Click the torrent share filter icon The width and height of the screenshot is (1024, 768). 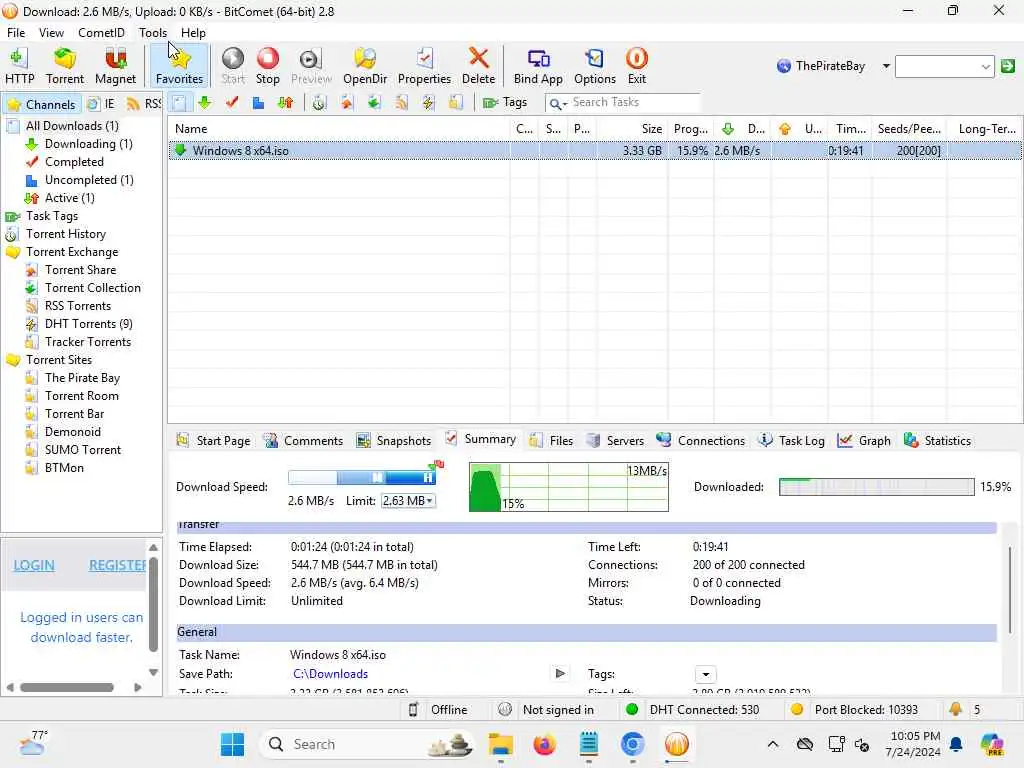pyautogui.click(x=346, y=103)
